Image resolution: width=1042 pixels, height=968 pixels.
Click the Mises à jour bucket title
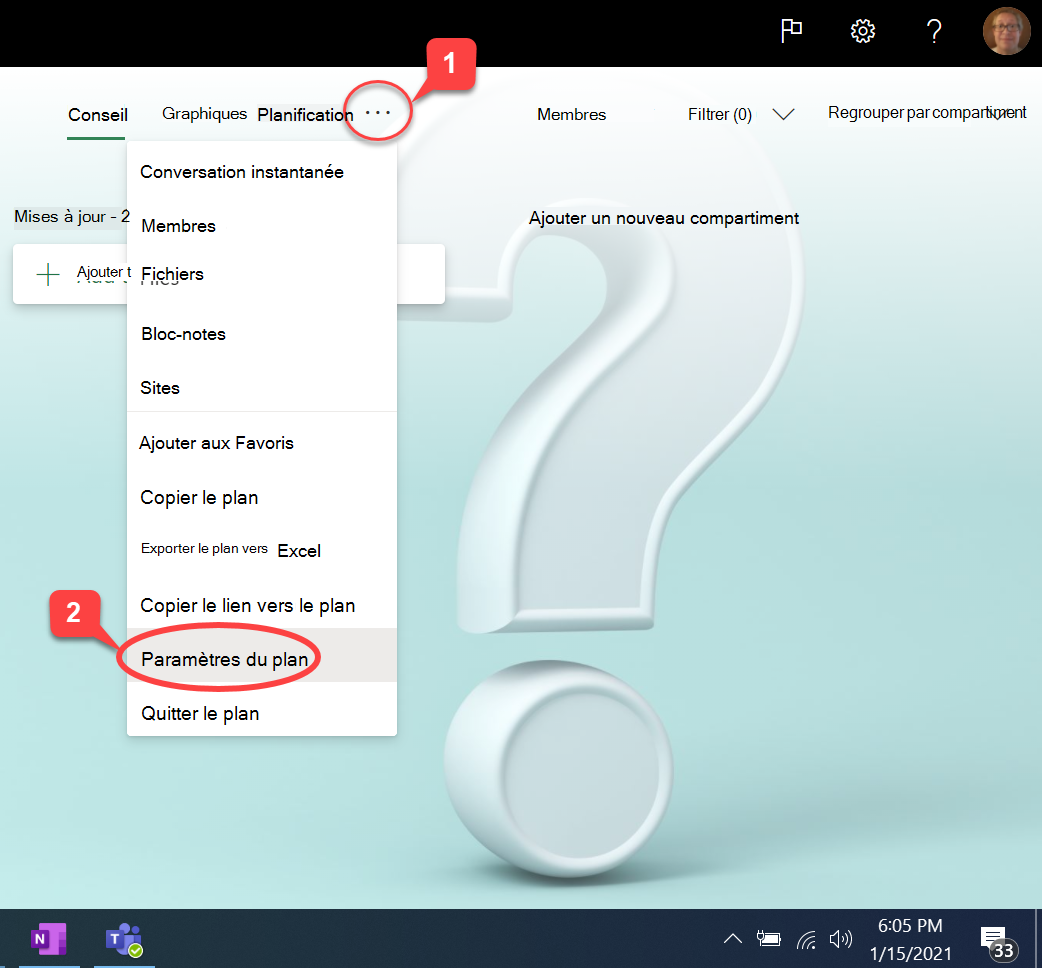point(72,217)
